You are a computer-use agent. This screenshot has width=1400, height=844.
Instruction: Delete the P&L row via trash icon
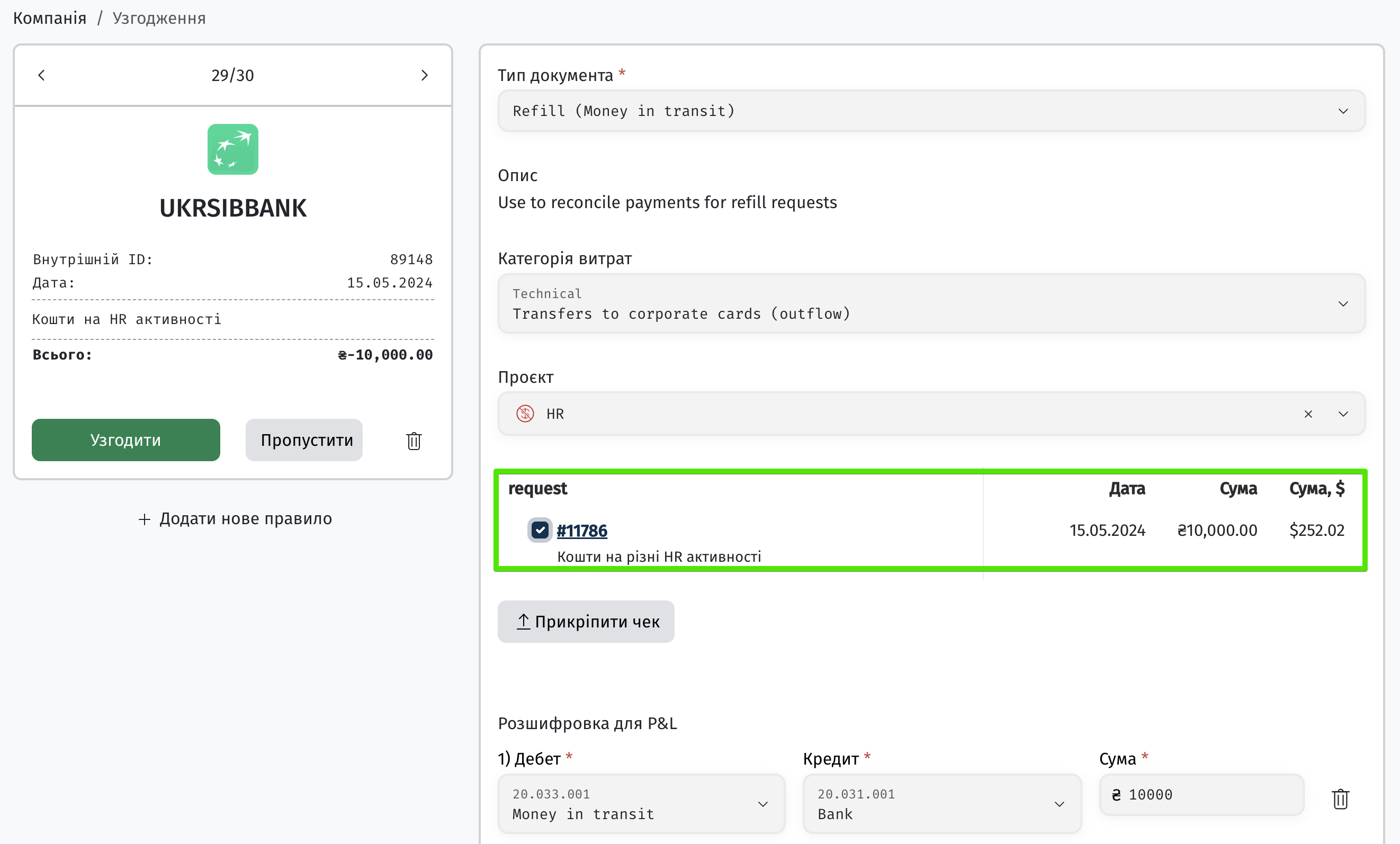1340,799
